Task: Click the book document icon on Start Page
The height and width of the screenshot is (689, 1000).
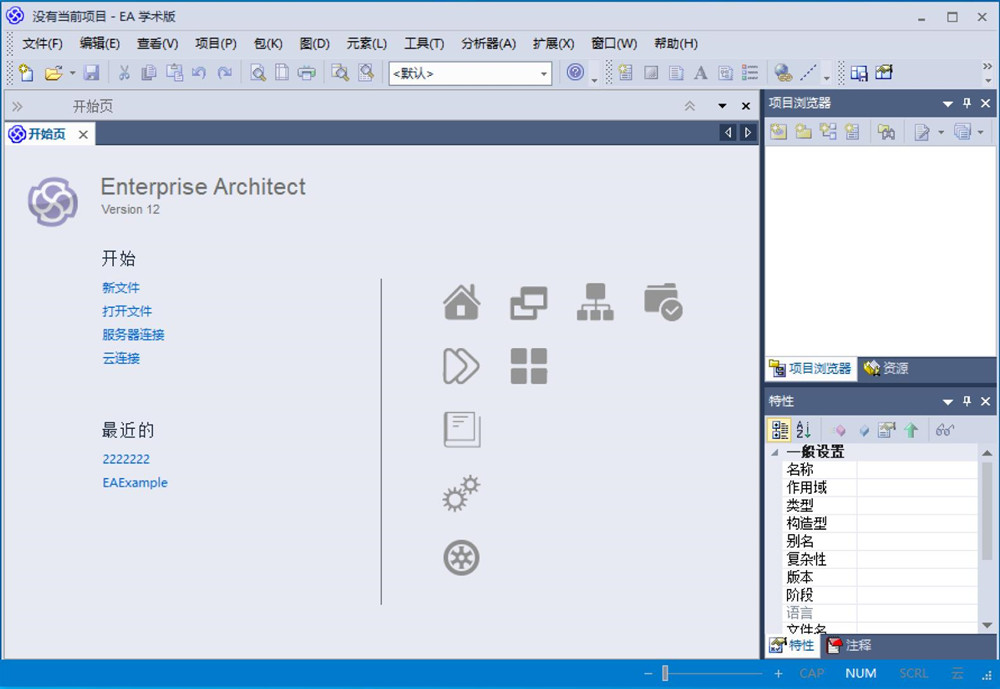Action: (462, 430)
